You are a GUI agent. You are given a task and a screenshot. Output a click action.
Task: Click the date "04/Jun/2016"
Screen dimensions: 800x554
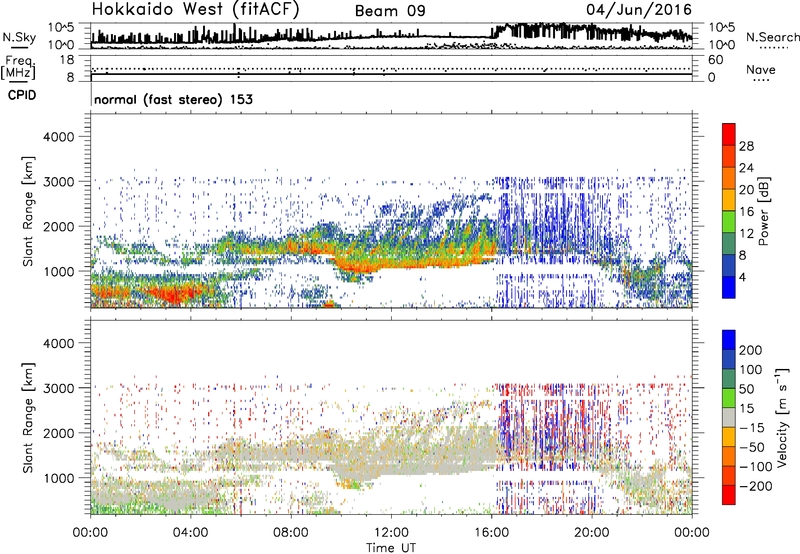[x=639, y=10]
